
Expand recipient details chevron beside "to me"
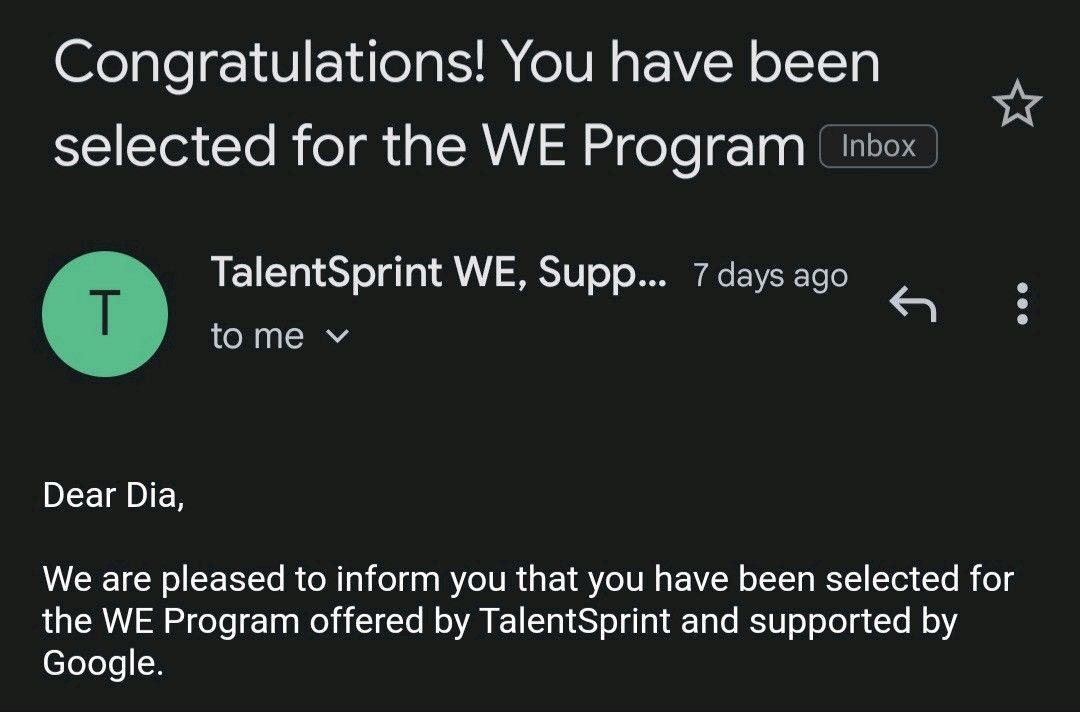337,336
